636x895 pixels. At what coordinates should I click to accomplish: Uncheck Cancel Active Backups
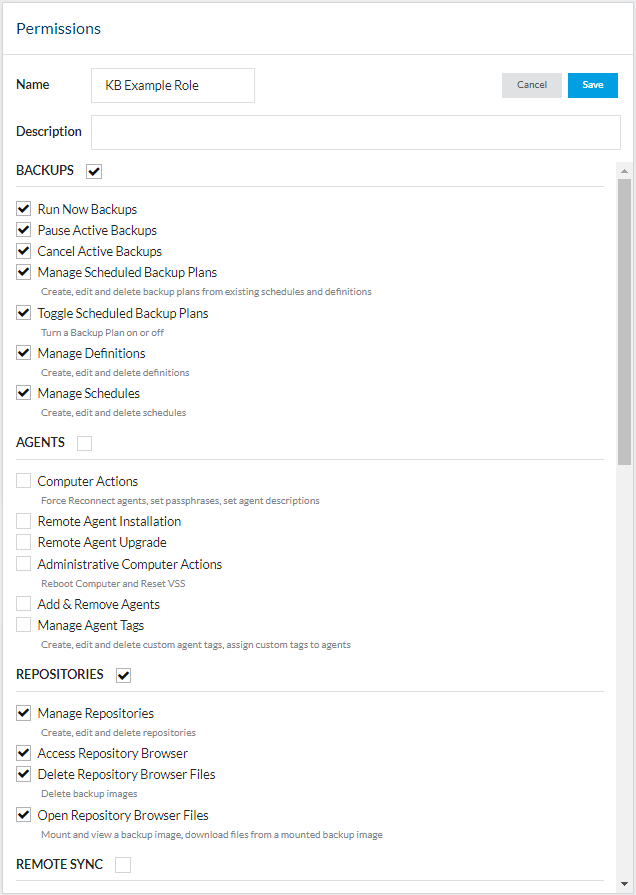click(24, 252)
